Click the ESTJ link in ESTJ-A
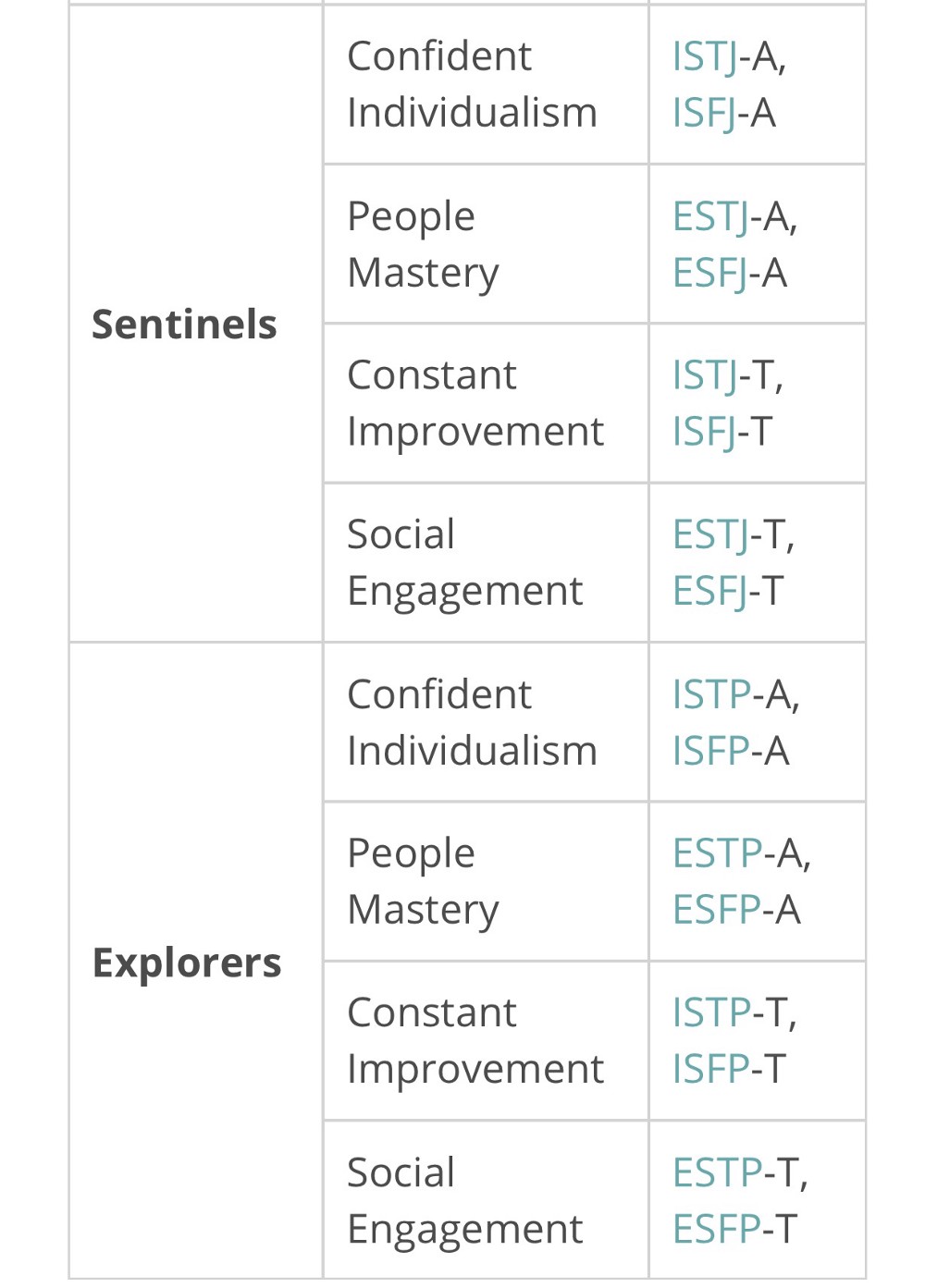Screen dimensions: 925x1288 (x=710, y=216)
